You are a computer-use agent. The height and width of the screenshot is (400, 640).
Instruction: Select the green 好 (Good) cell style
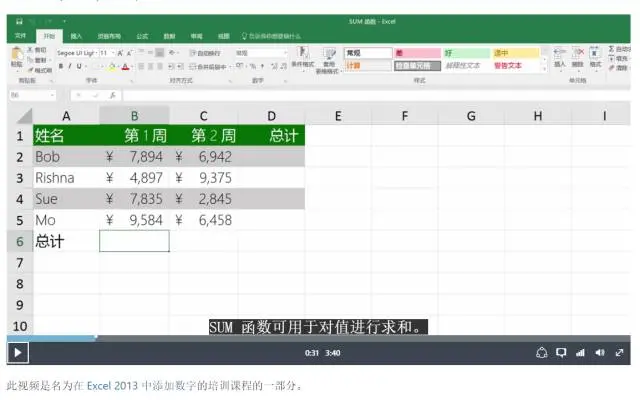point(467,53)
